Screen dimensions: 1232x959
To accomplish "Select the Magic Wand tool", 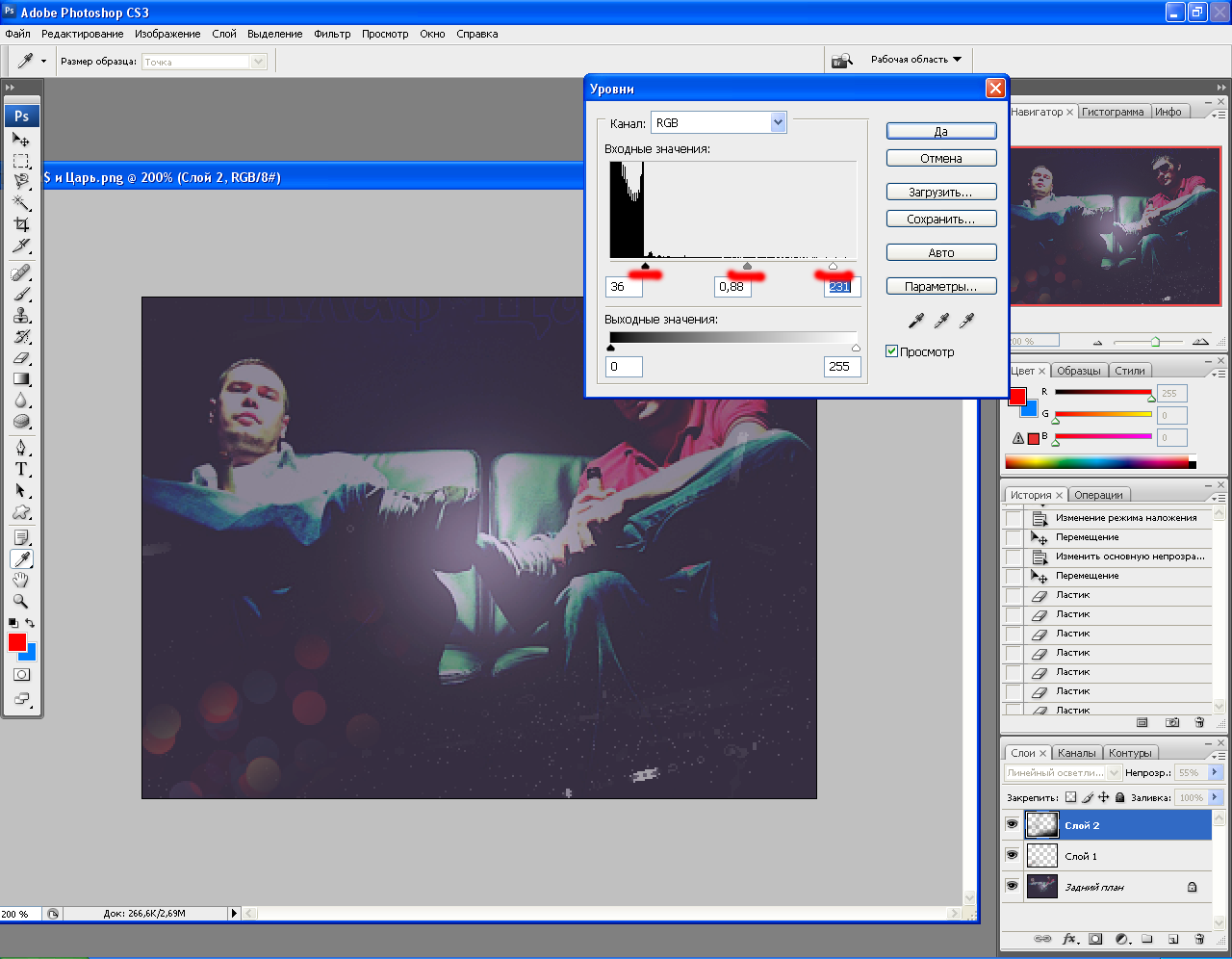I will pos(21,203).
